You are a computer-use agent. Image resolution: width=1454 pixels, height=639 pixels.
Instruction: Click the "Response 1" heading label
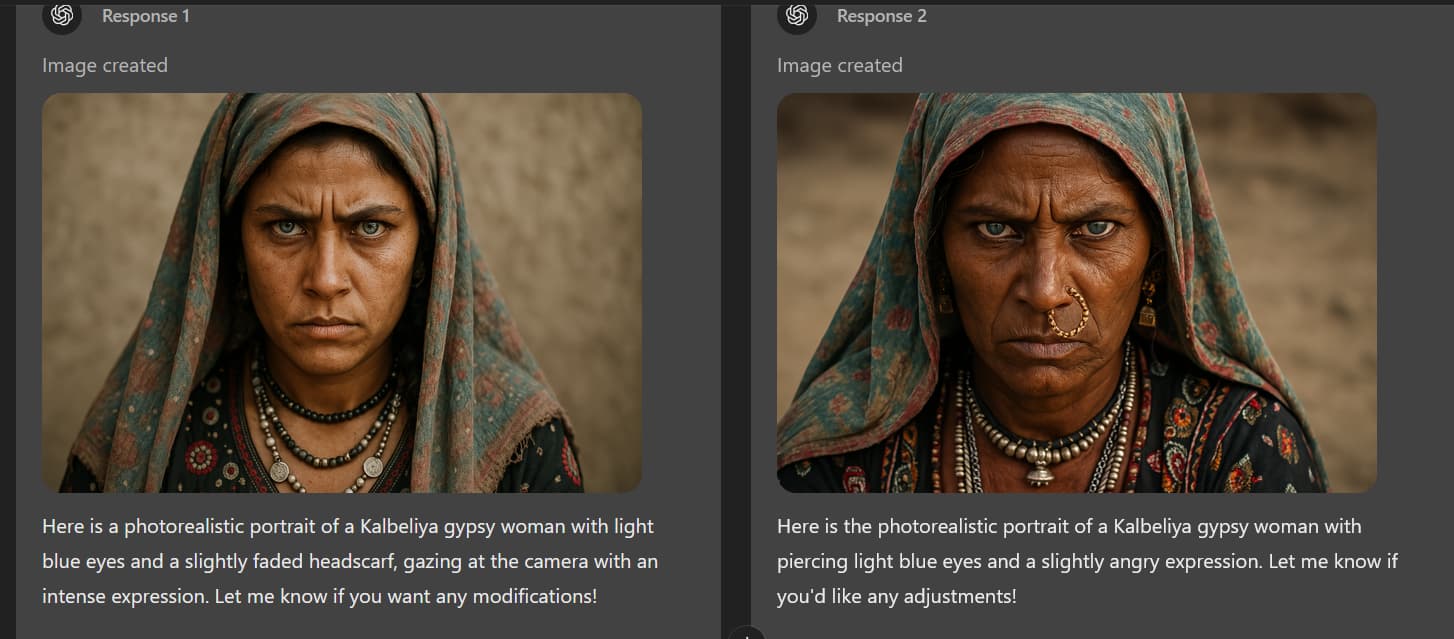(146, 16)
